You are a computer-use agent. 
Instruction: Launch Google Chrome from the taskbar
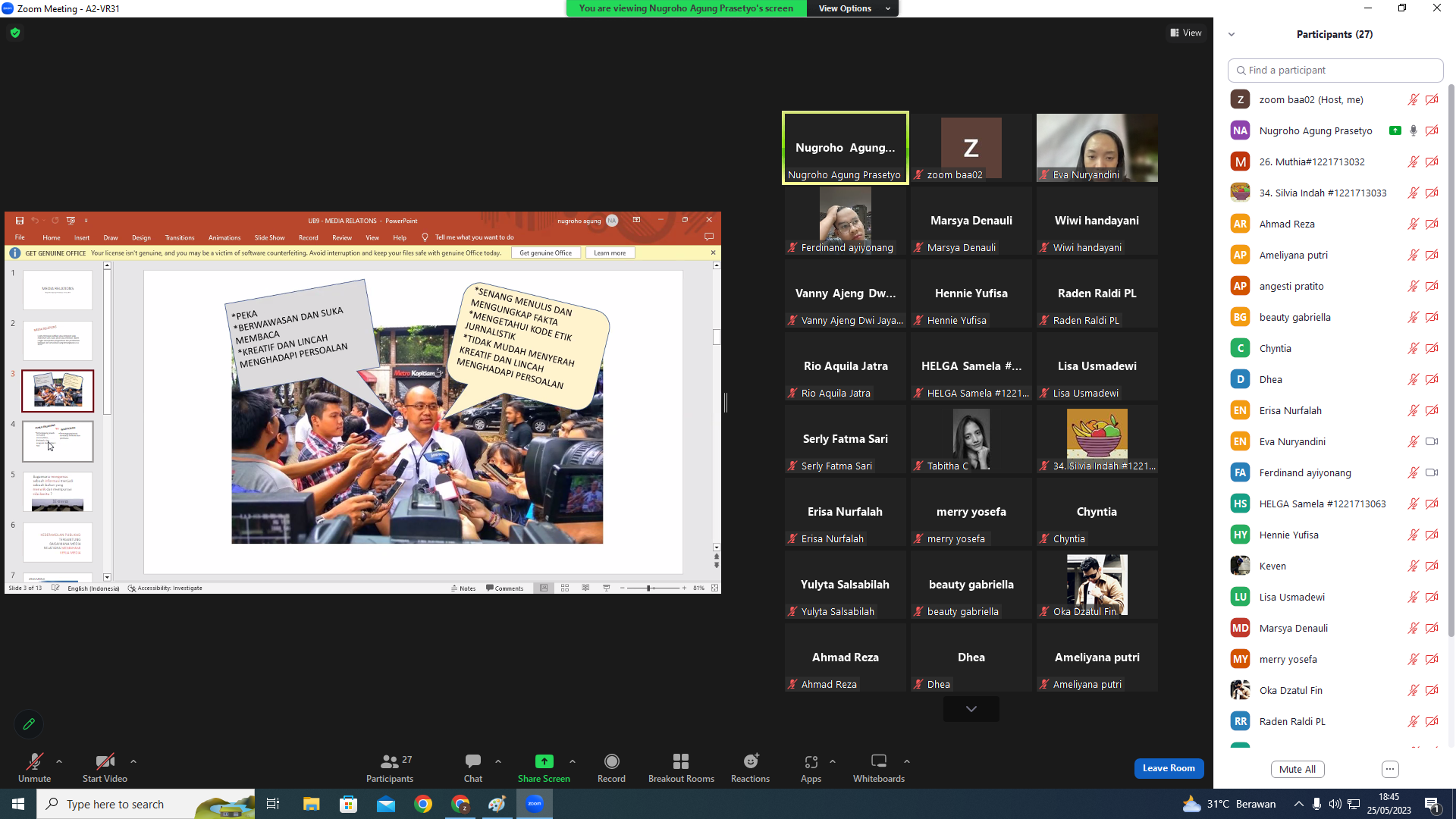pos(423,804)
